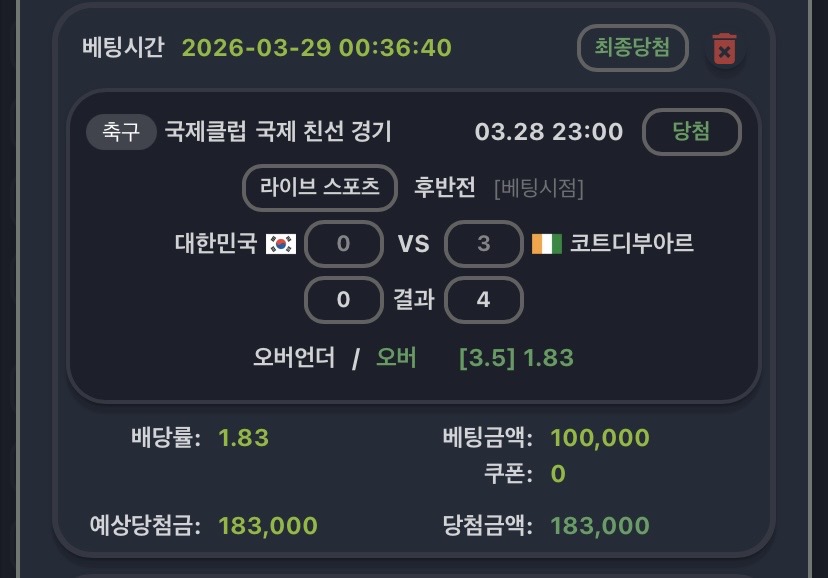The height and width of the screenshot is (578, 828).
Task: Click the 최종당첨 status badge
Action: coord(632,47)
